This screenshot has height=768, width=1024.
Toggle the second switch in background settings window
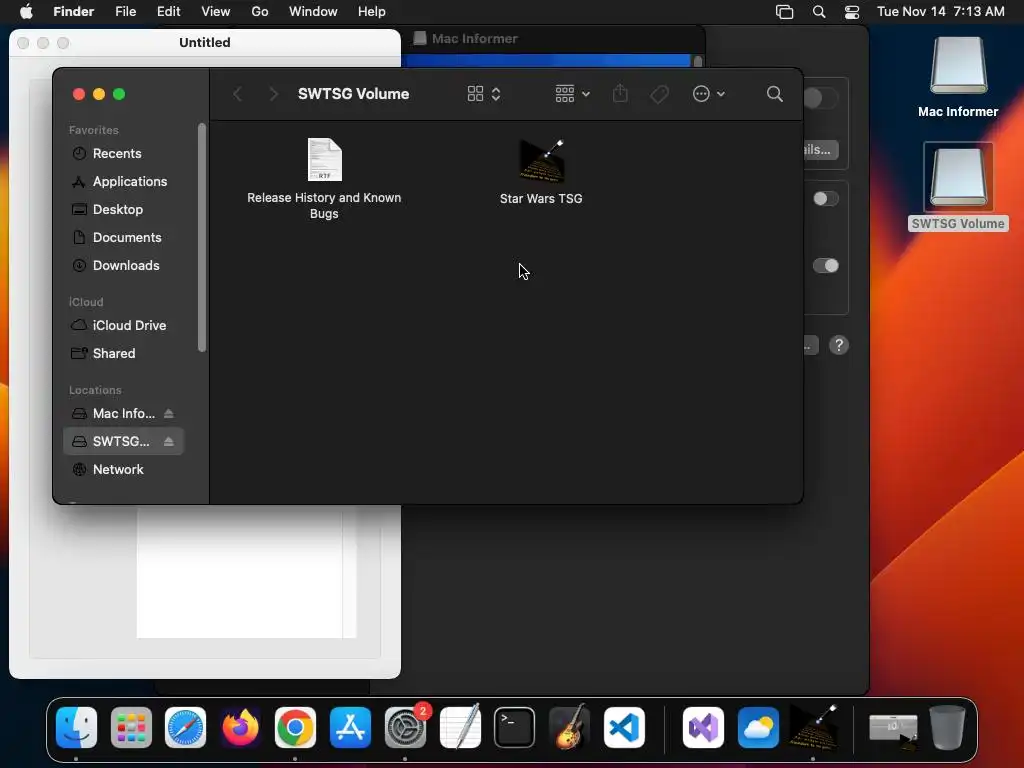tap(826, 199)
